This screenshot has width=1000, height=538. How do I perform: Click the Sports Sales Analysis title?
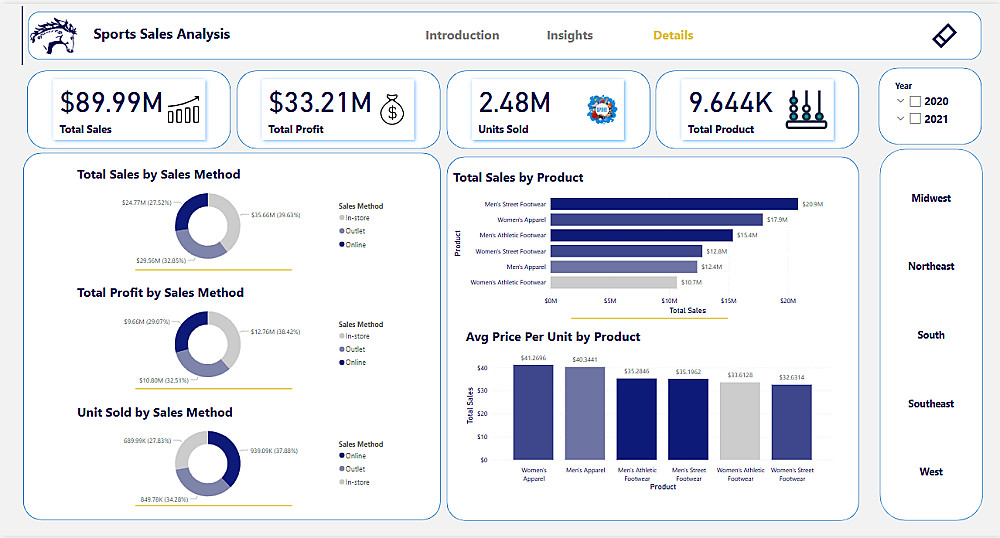161,34
